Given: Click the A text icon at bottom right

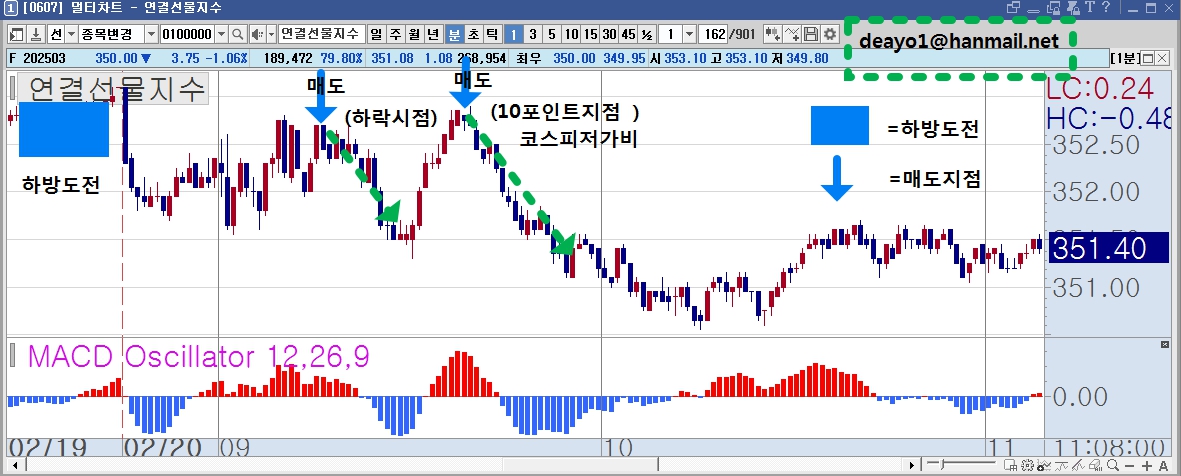Looking at the screenshot, I should (1164, 465).
